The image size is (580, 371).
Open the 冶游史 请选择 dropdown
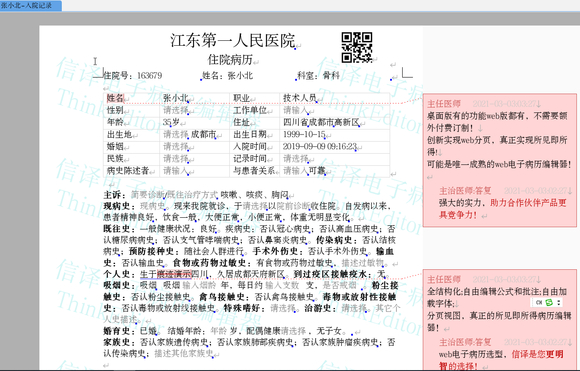(354, 308)
